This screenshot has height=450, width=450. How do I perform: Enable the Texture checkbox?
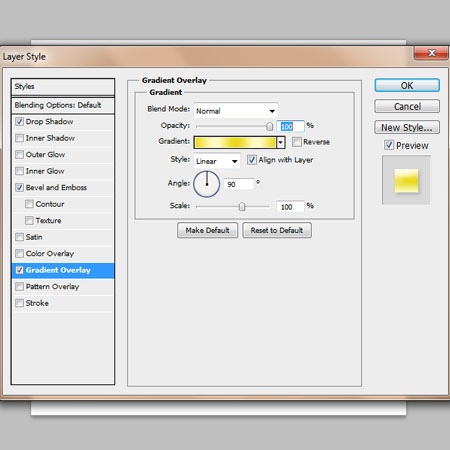[29, 221]
